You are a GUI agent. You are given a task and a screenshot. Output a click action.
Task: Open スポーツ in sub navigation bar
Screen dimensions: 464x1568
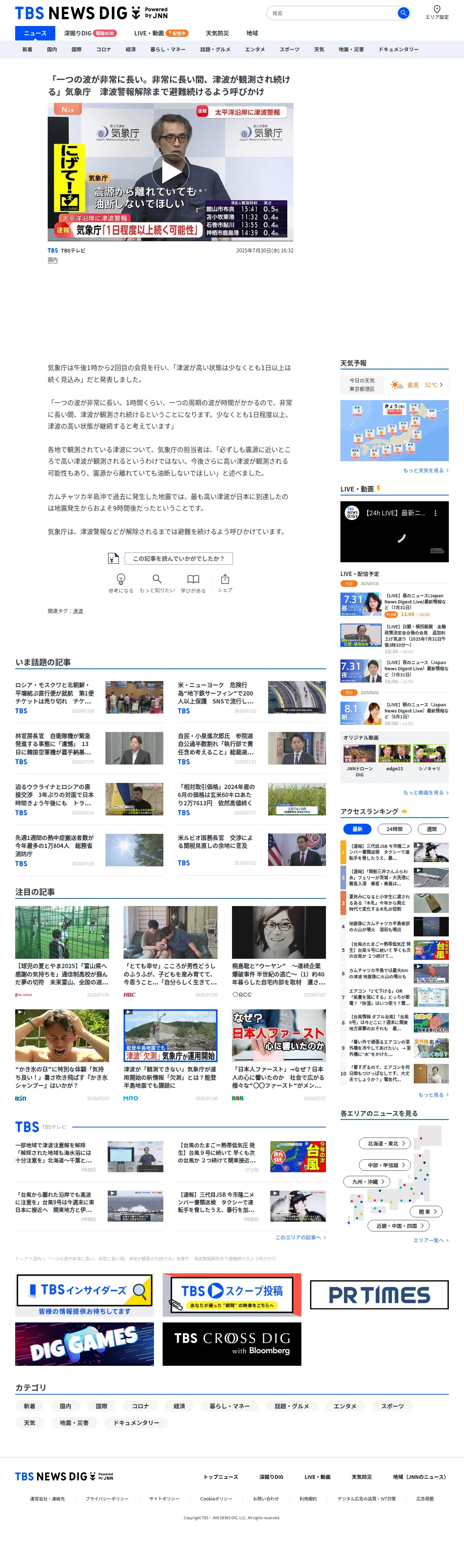click(289, 49)
